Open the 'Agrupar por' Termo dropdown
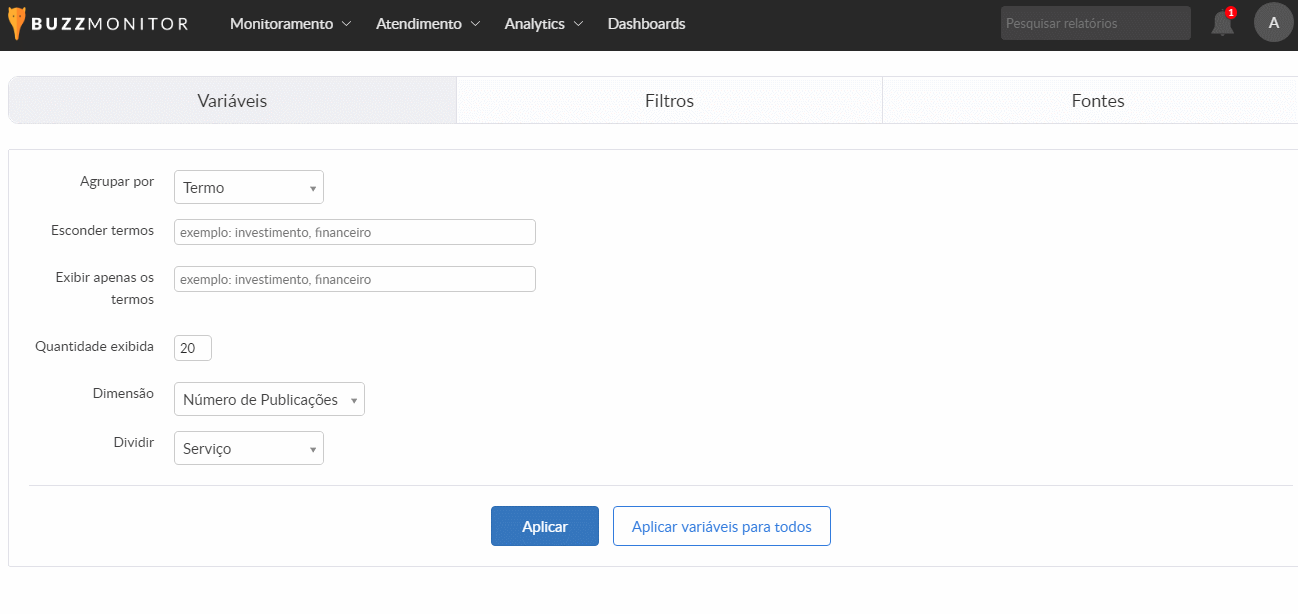 249,188
